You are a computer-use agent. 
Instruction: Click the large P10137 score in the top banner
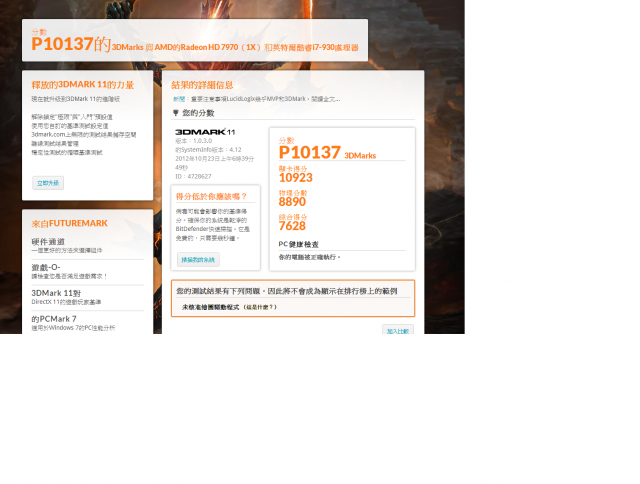62,44
